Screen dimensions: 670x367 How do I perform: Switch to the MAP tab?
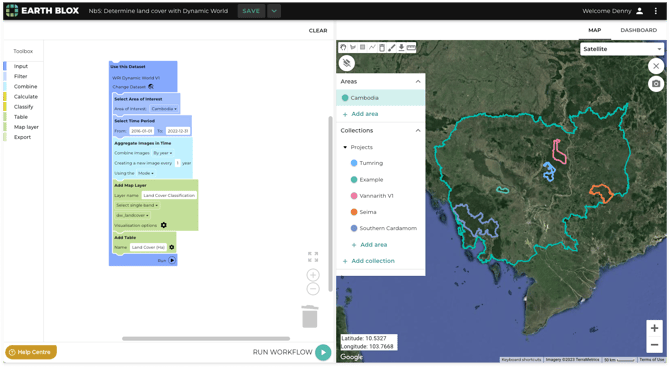[x=594, y=30]
